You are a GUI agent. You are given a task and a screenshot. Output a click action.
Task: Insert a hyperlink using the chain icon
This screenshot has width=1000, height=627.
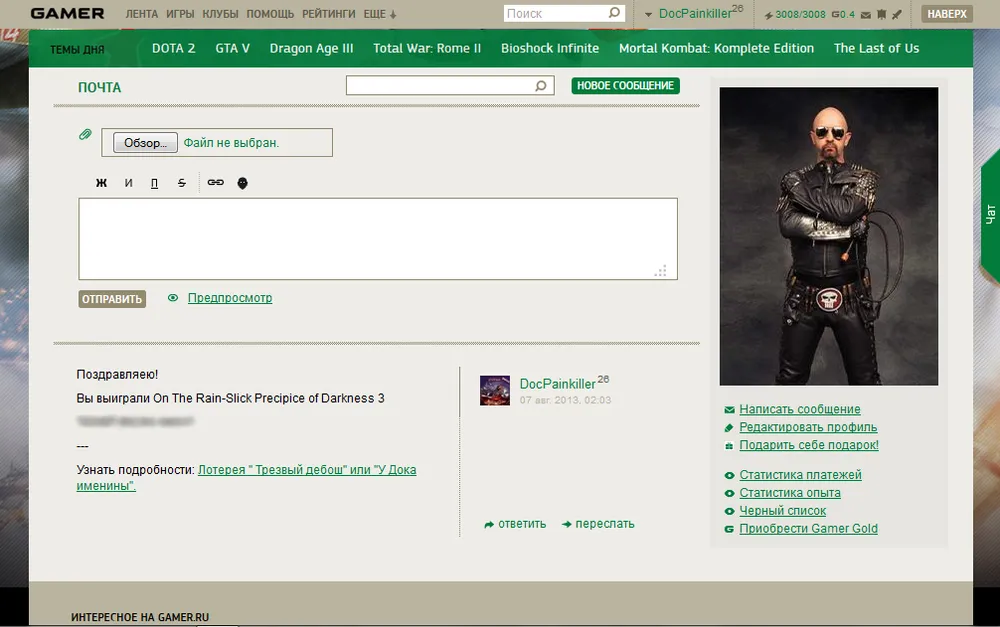[x=215, y=183]
